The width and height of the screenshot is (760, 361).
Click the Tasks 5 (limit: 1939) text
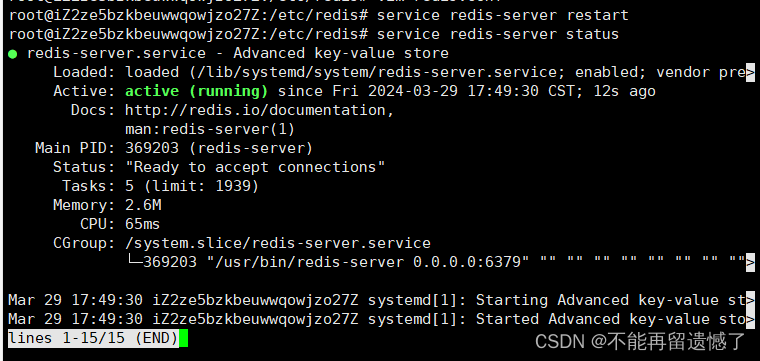192,186
